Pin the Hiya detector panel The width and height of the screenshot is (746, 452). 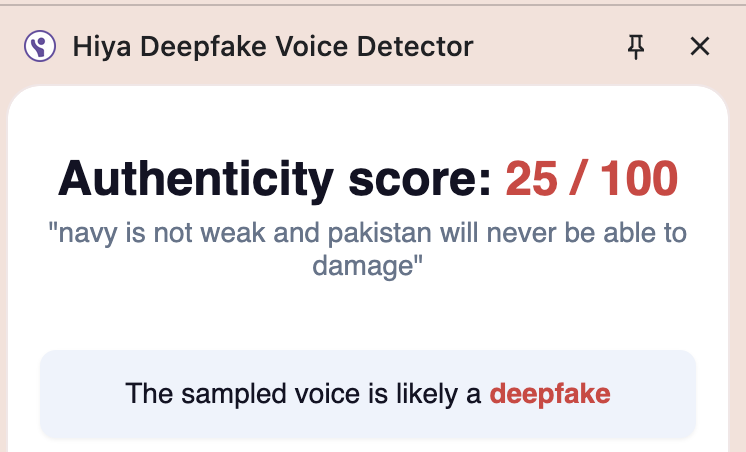(x=636, y=46)
